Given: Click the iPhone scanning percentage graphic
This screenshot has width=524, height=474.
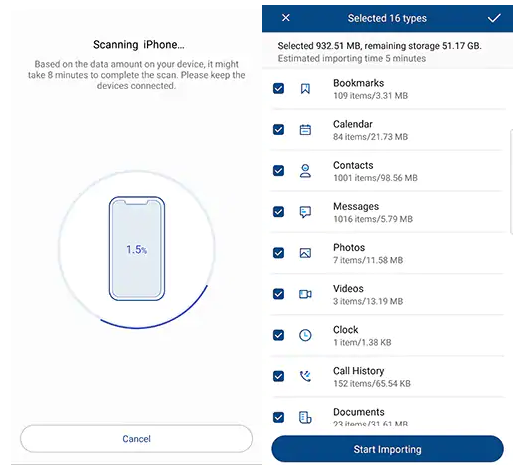Looking at the screenshot, I should [x=137, y=249].
